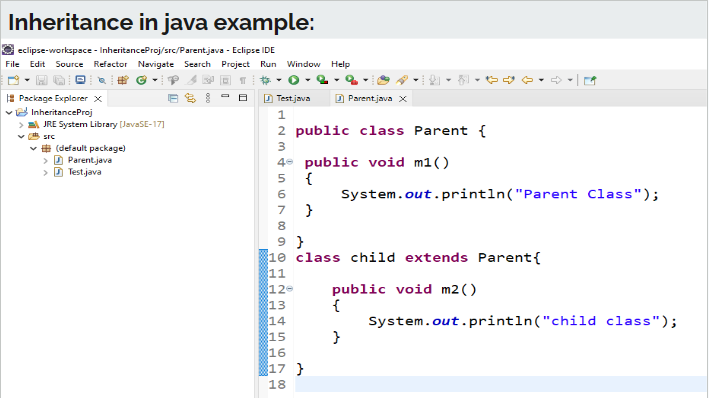Screen dimensions: 709x398
Task: Open the Help menu
Action: (340, 64)
